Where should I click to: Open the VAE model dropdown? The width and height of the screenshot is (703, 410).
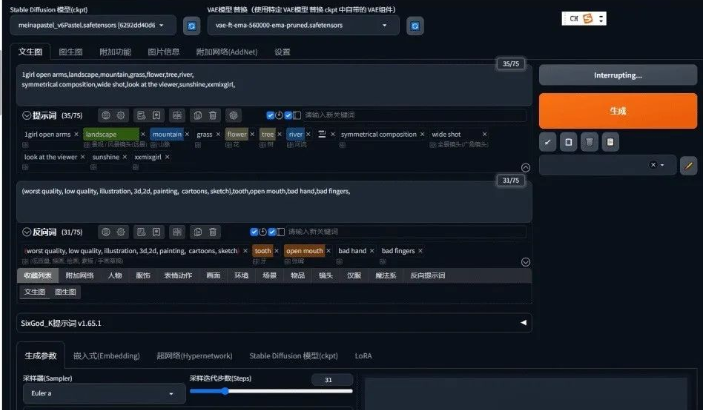[303, 26]
